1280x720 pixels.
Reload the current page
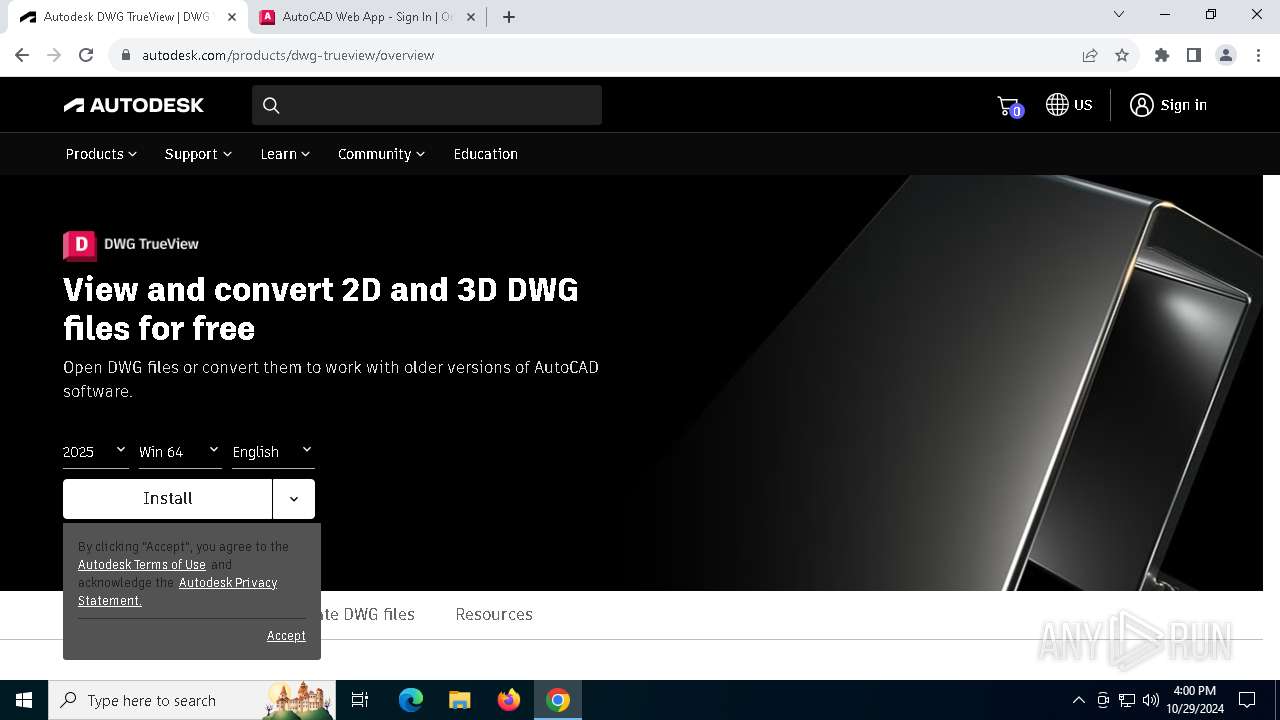pos(86,55)
